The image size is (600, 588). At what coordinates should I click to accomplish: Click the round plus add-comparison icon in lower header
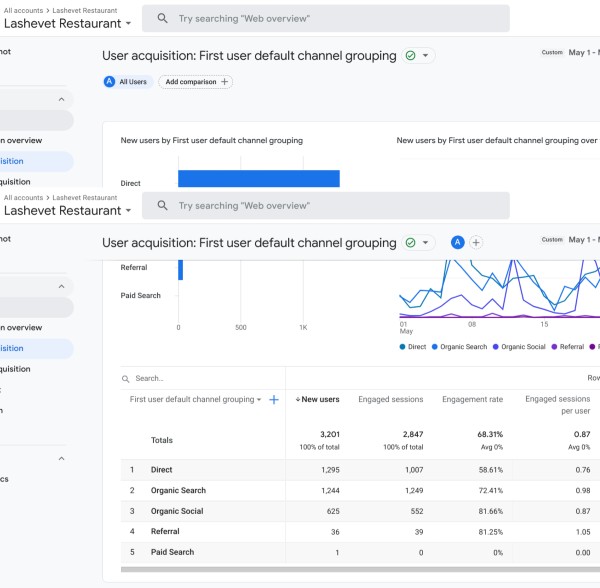(x=476, y=243)
